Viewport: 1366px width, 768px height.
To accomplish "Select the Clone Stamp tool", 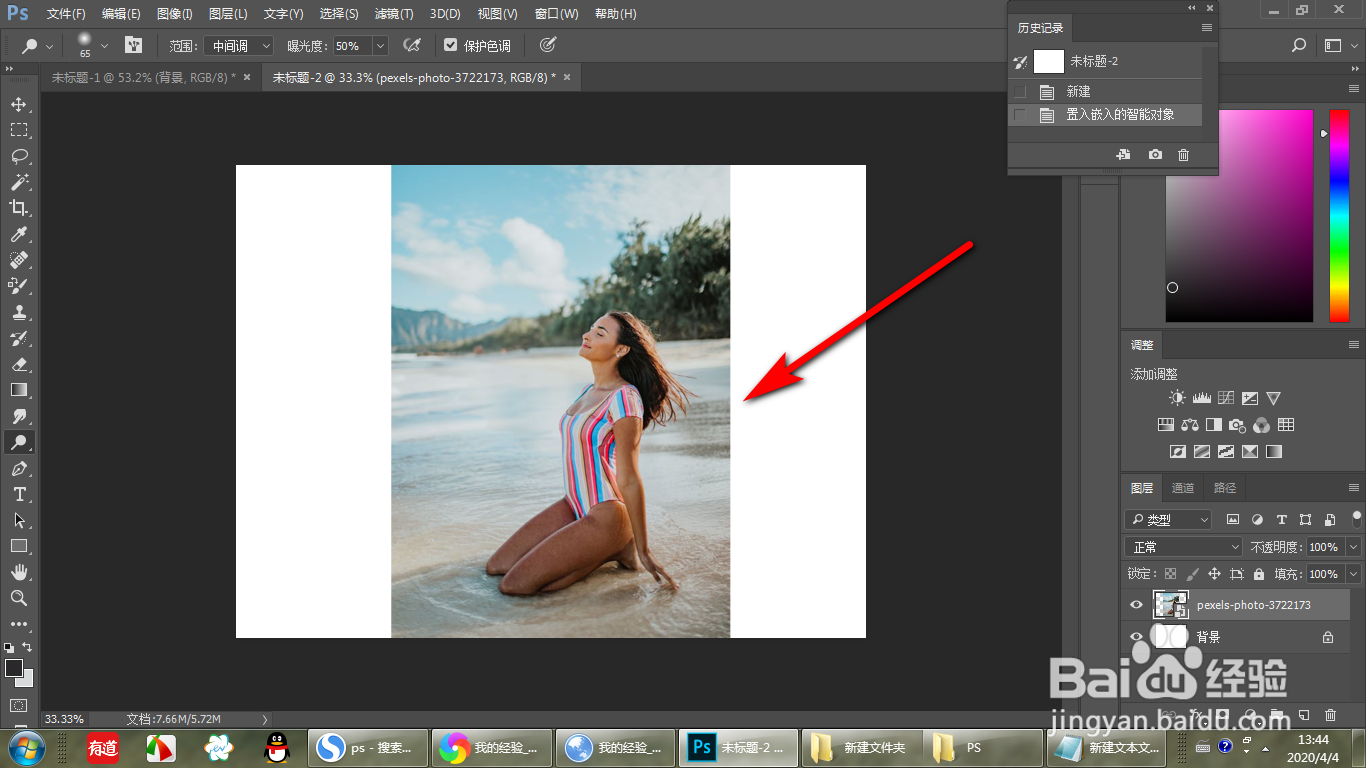I will [x=19, y=312].
